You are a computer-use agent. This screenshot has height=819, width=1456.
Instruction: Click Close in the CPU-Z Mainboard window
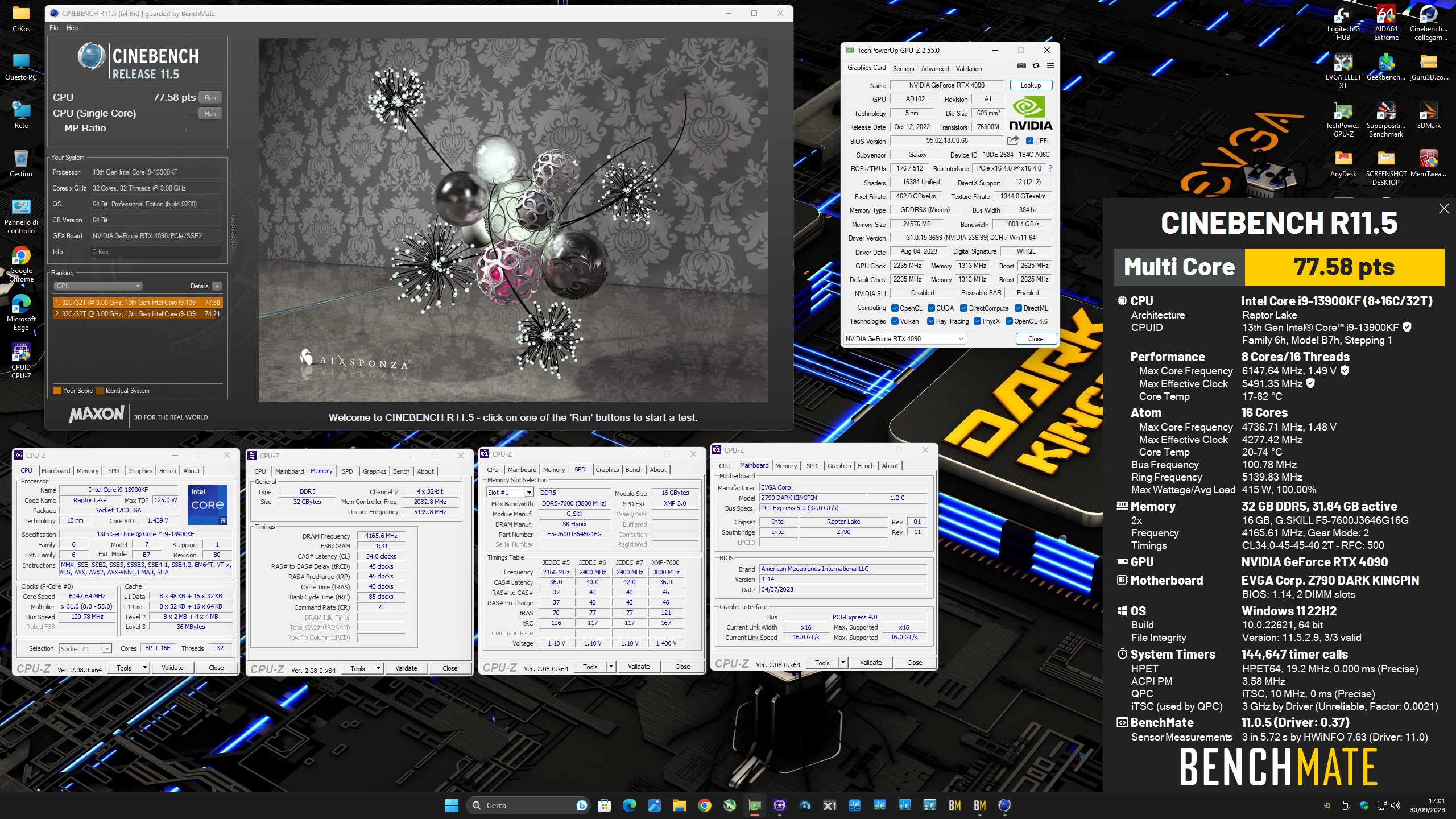[915, 663]
